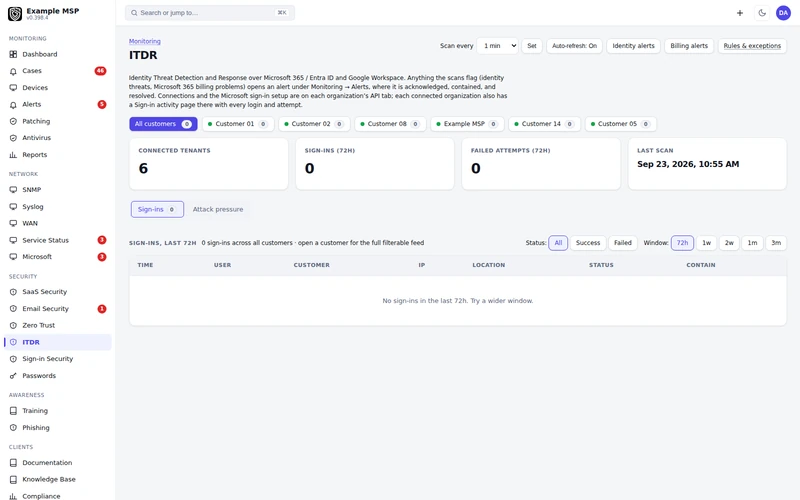
Task: Switch to the Sign-ins tab
Action: coord(157,209)
